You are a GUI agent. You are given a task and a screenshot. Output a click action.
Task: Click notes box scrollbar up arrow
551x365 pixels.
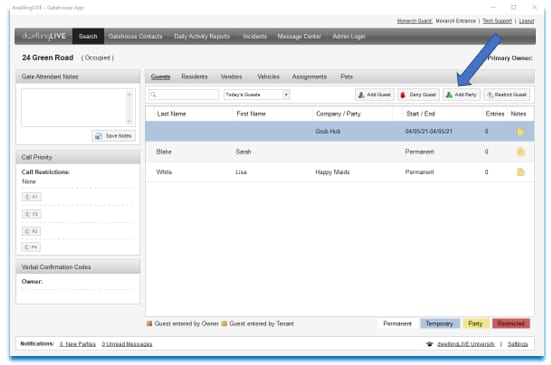point(129,94)
